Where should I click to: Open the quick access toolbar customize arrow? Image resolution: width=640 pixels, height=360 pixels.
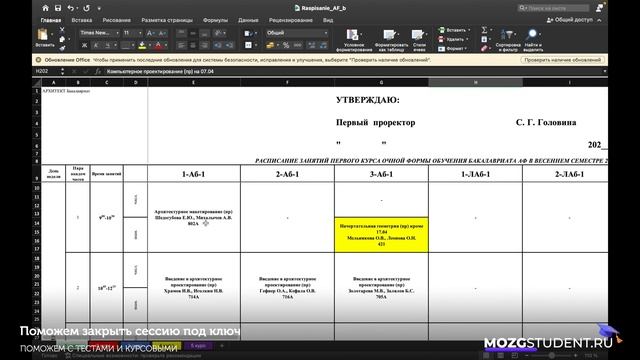(x=99, y=8)
